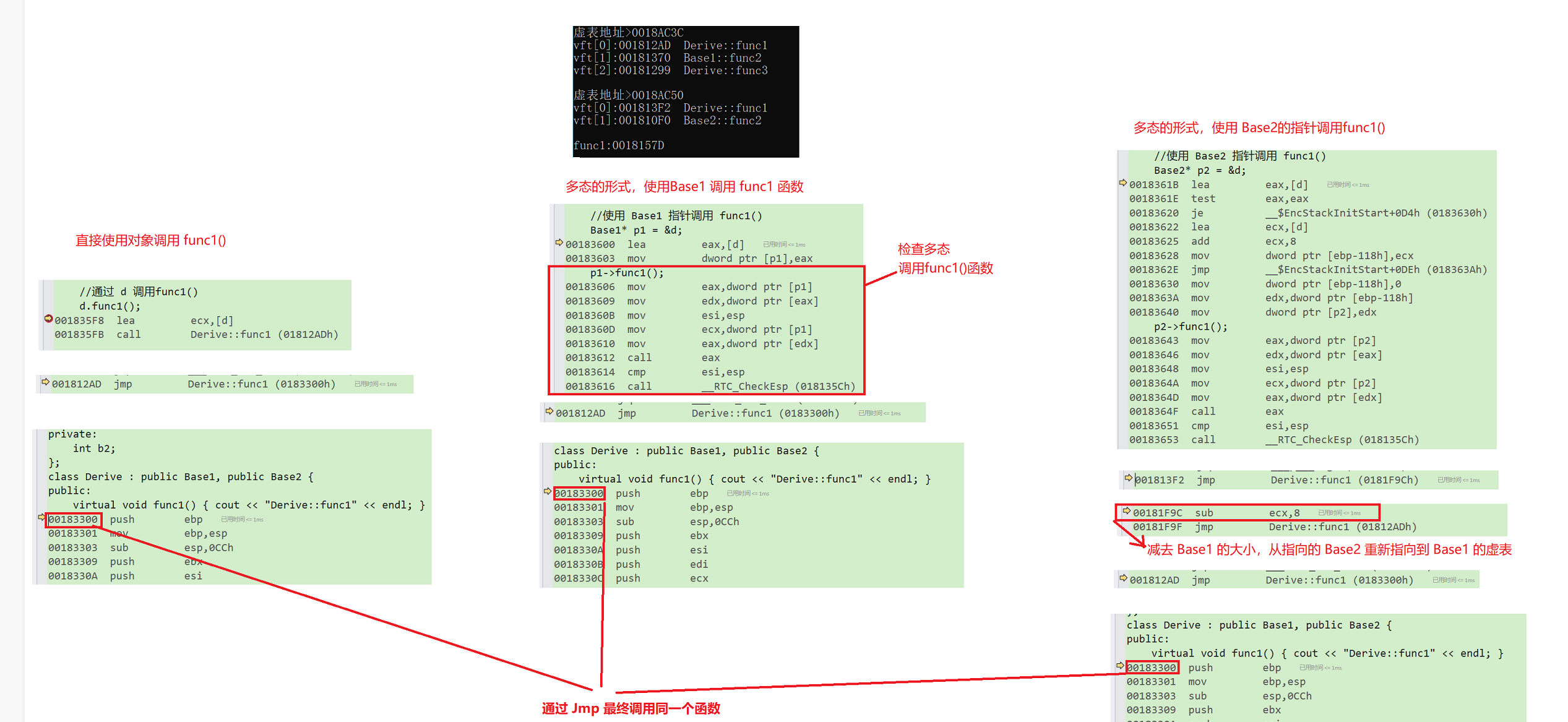The image size is (1568, 722).
Task: Click the yellow arrow beside address 00181F9C
Action: (x=1126, y=511)
